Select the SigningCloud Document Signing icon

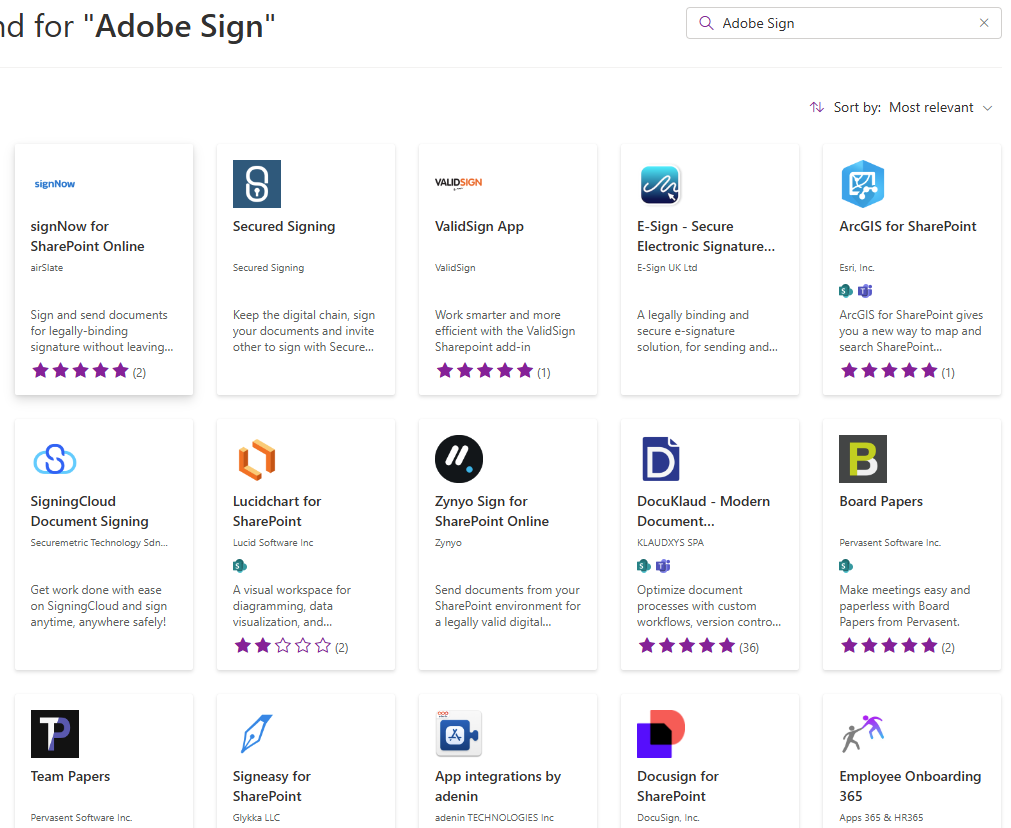(55, 459)
